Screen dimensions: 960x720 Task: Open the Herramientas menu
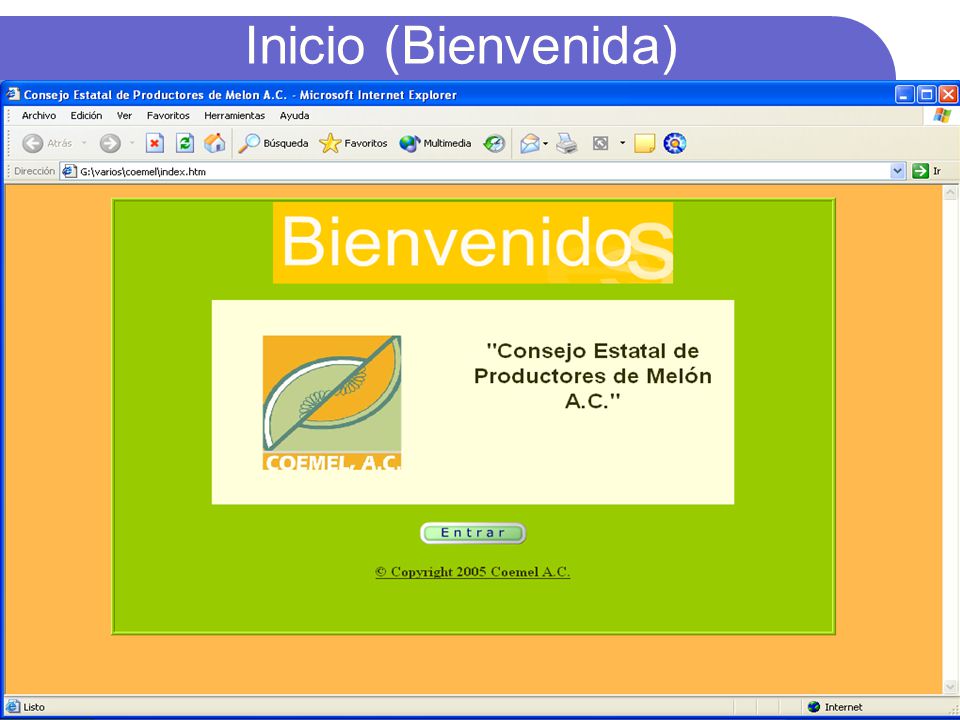click(x=234, y=116)
